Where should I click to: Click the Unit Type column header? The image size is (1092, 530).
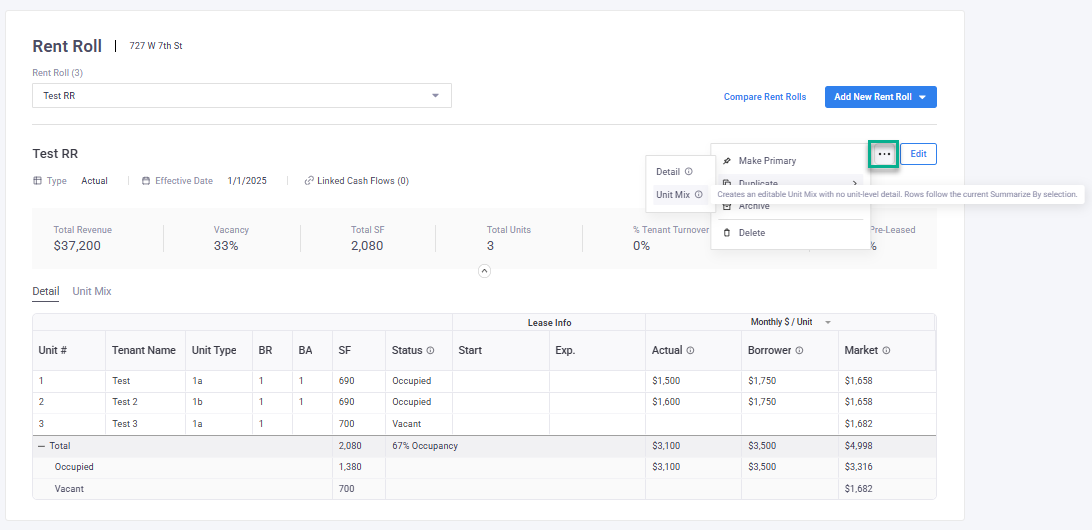point(218,350)
